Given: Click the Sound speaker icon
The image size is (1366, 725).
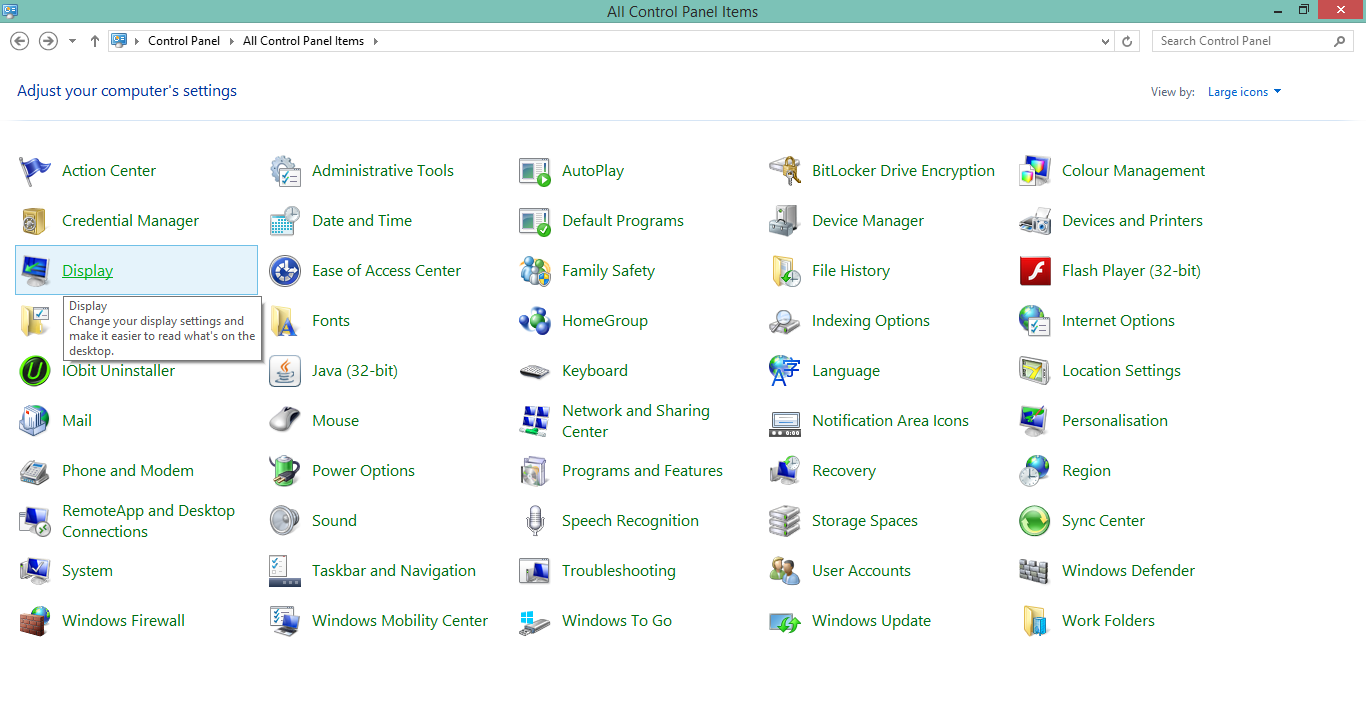Looking at the screenshot, I should click(285, 521).
